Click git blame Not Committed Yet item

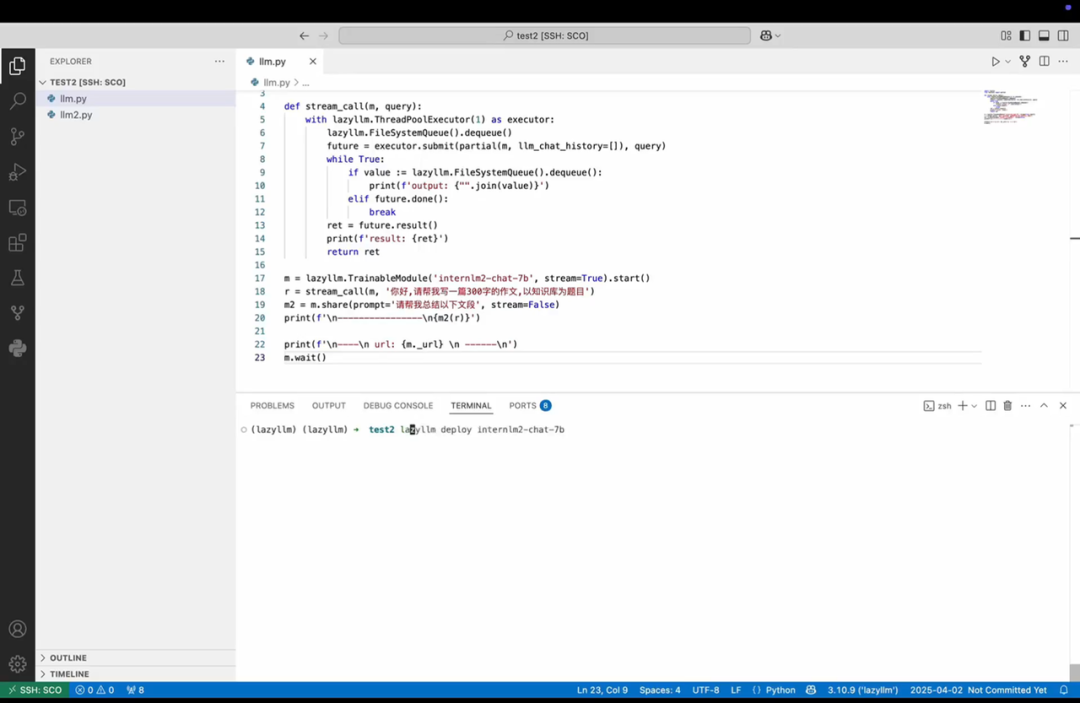click(x=978, y=690)
